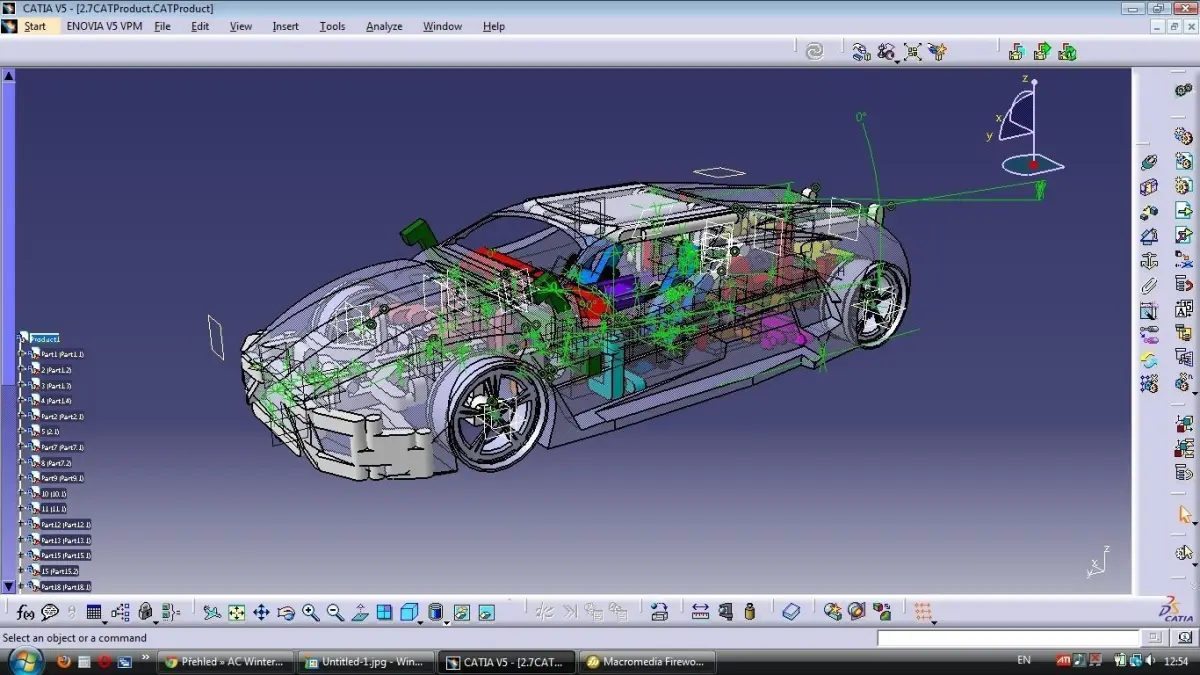
Task: Click the Select arrow tool in right toolbar
Action: click(1184, 515)
